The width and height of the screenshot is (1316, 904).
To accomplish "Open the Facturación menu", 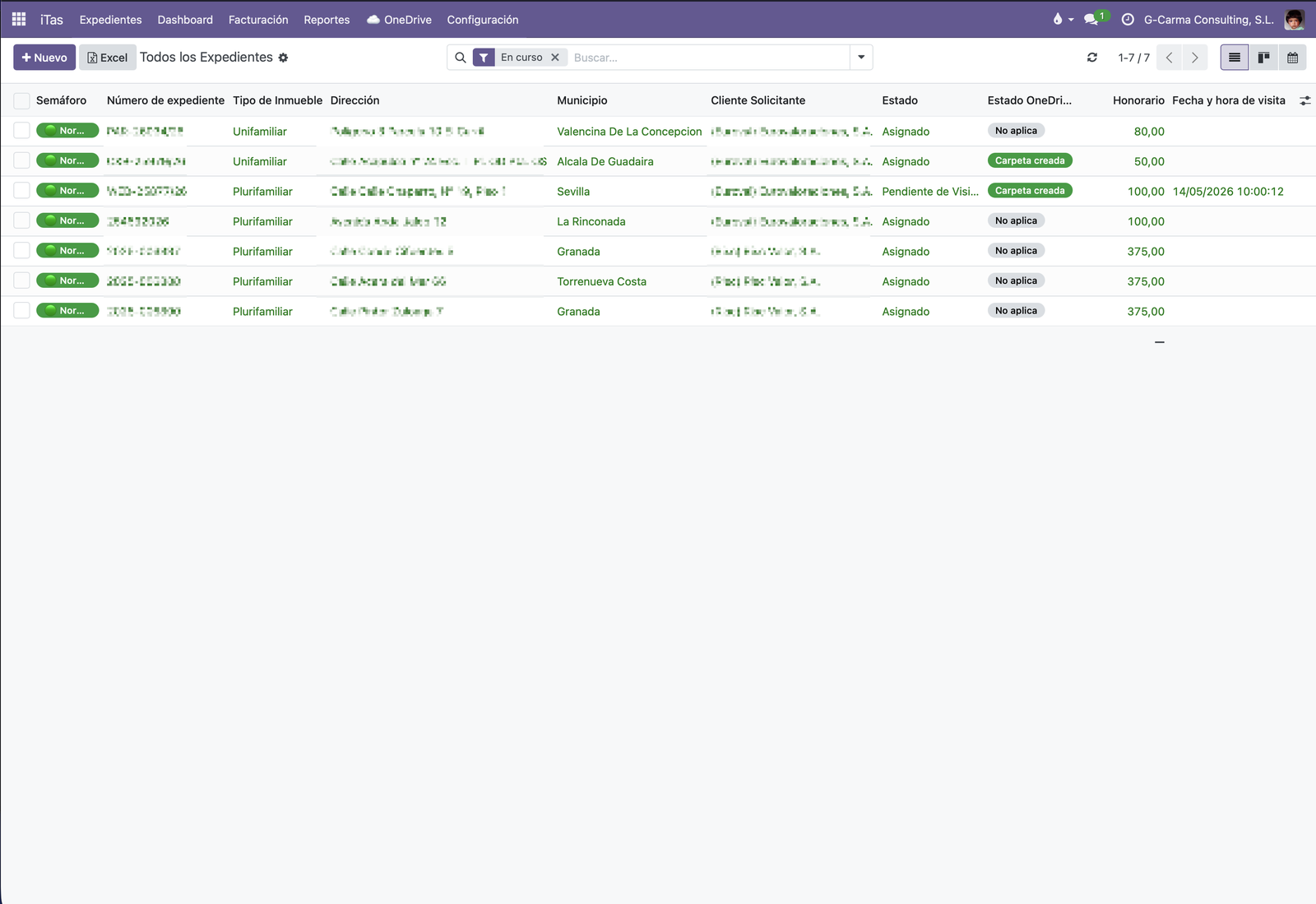I will 258,20.
